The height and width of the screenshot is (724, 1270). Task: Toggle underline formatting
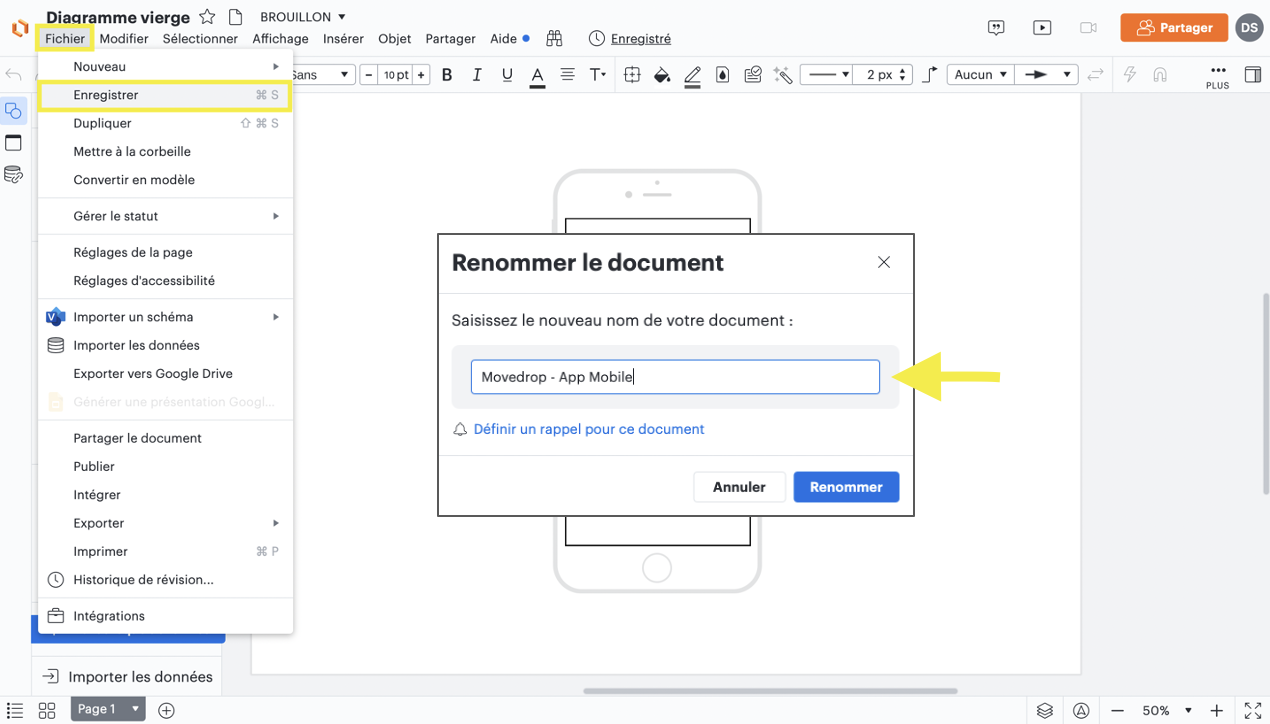click(x=507, y=75)
